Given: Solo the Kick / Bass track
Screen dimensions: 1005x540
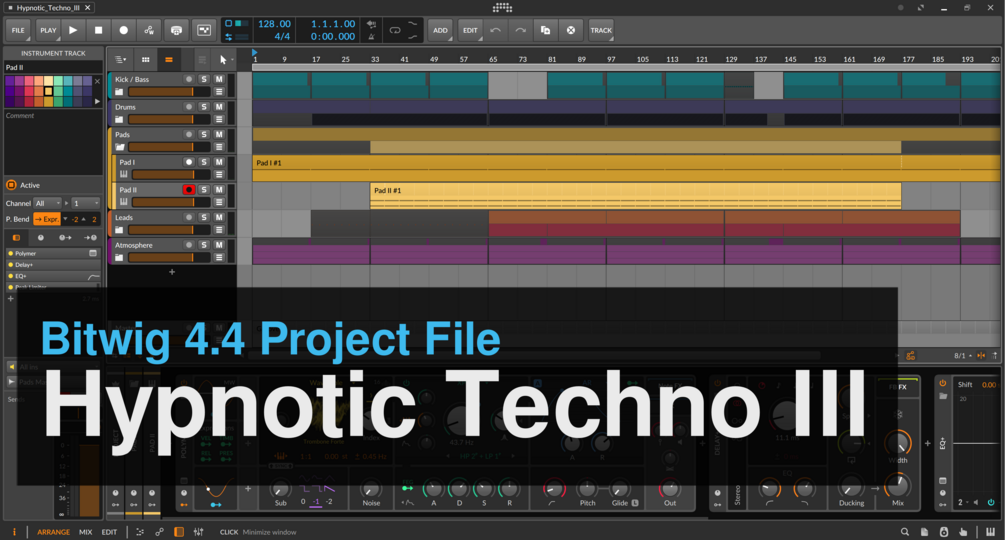Looking at the screenshot, I should (204, 79).
